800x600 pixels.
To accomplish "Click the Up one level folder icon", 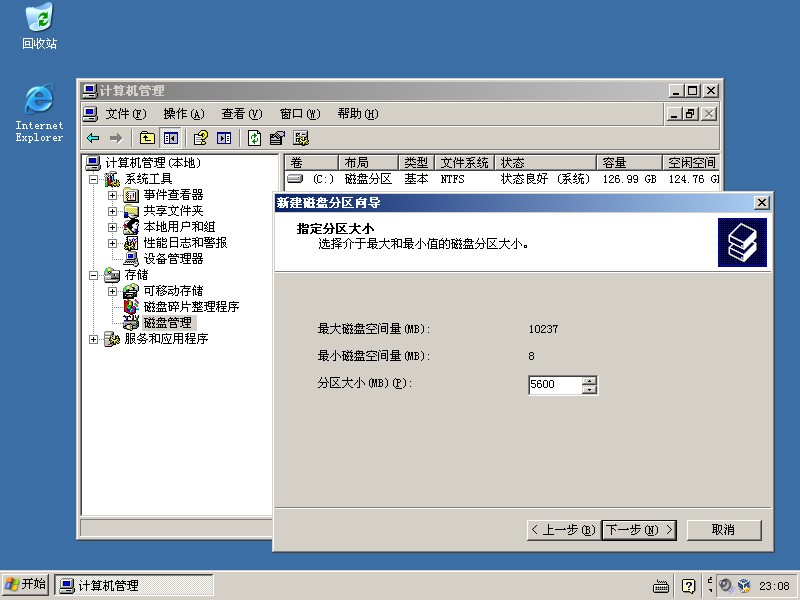I will 147,138.
